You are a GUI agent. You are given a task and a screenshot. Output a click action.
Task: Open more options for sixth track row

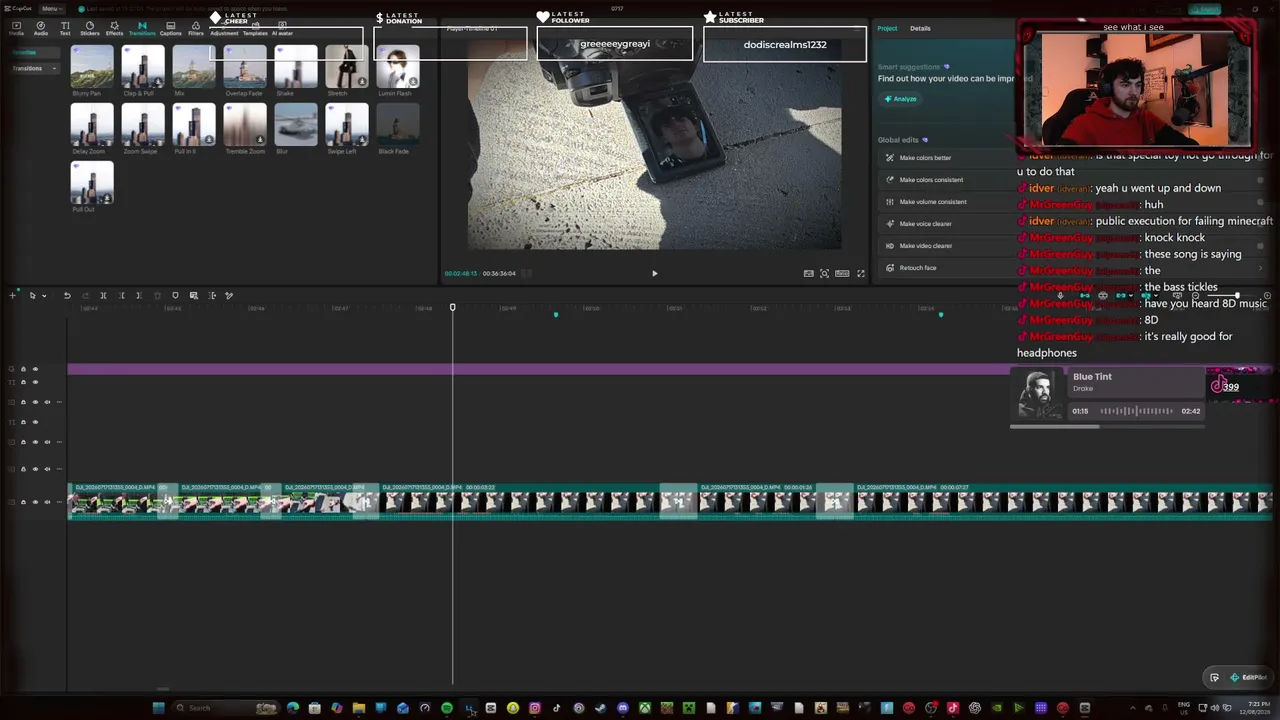pos(59,469)
